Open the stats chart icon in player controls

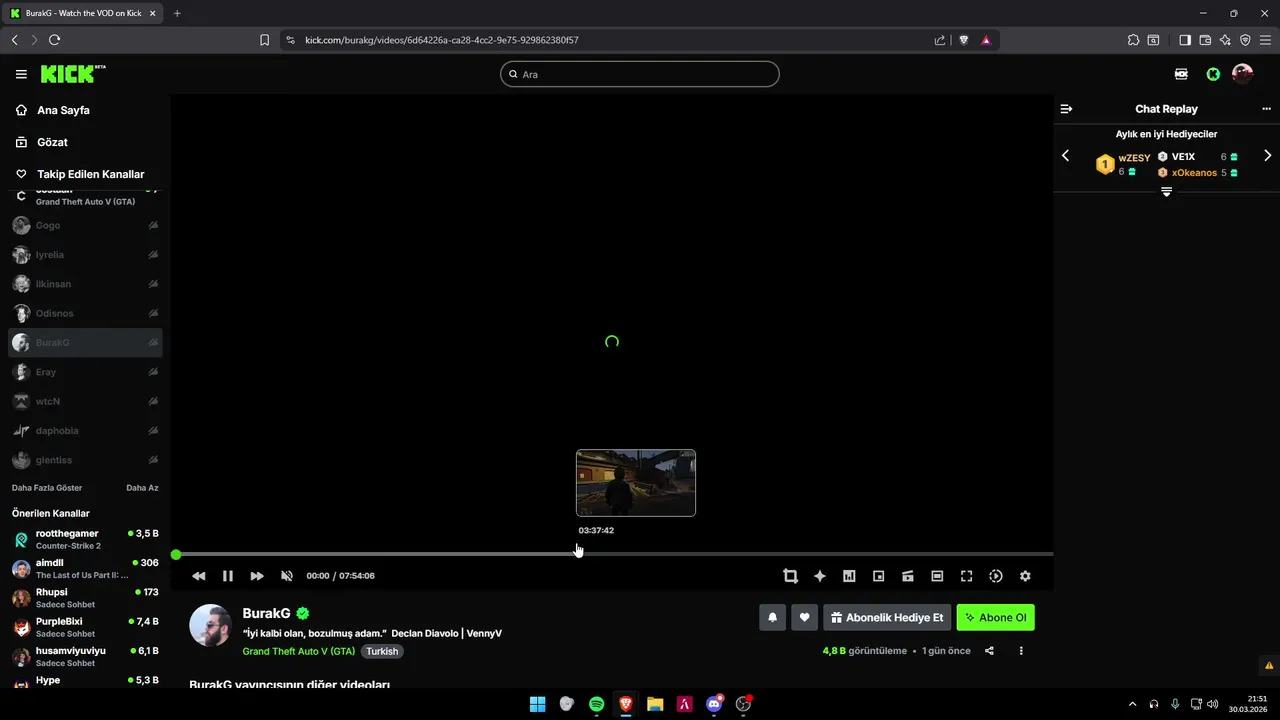pos(849,576)
